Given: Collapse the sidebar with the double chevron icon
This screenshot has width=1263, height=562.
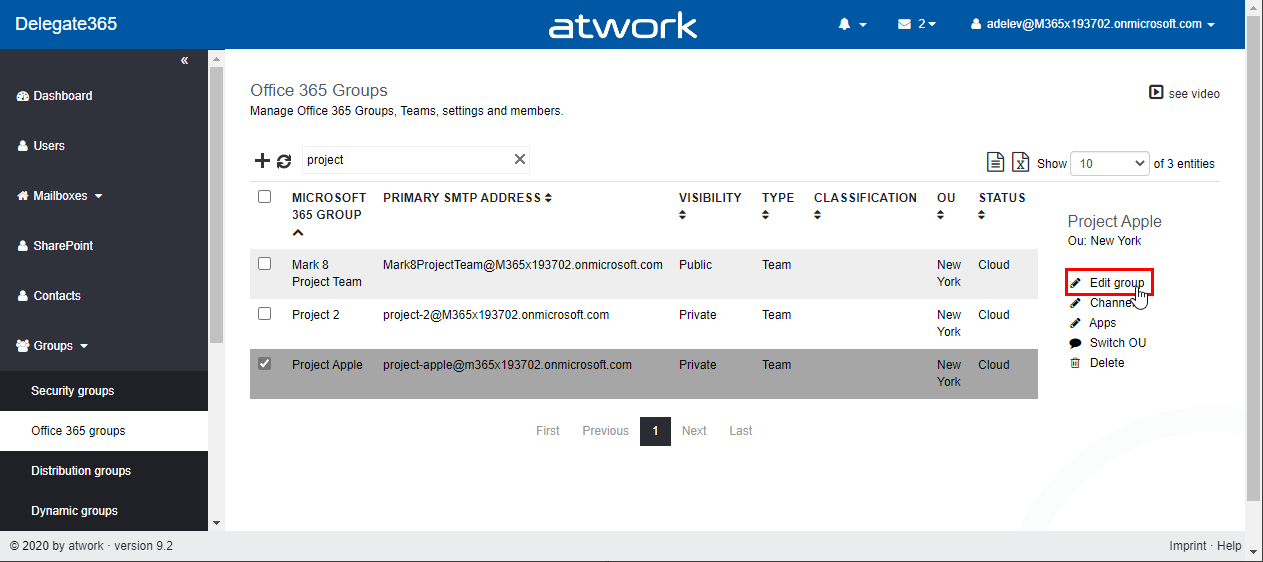Looking at the screenshot, I should 184,61.
